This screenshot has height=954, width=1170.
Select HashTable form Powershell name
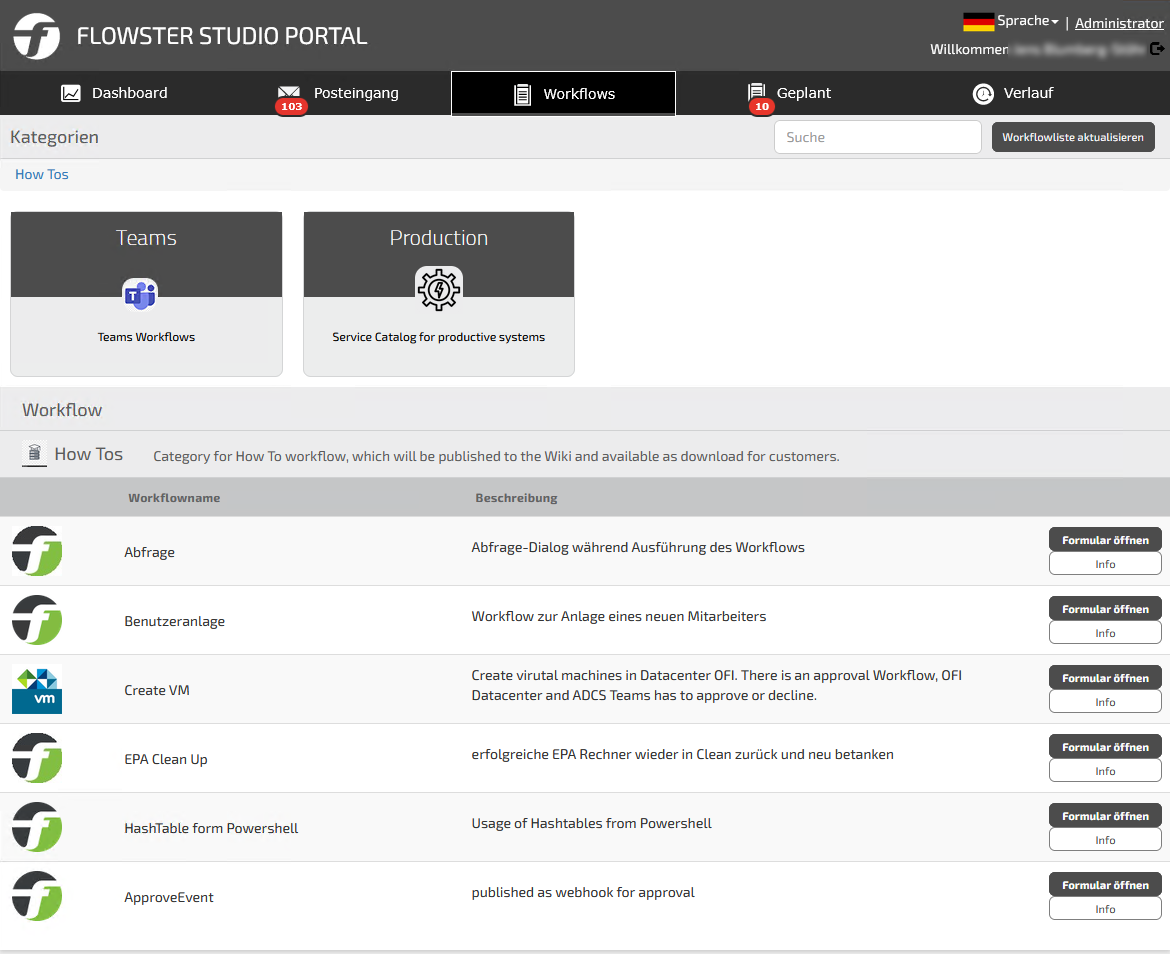coord(211,829)
